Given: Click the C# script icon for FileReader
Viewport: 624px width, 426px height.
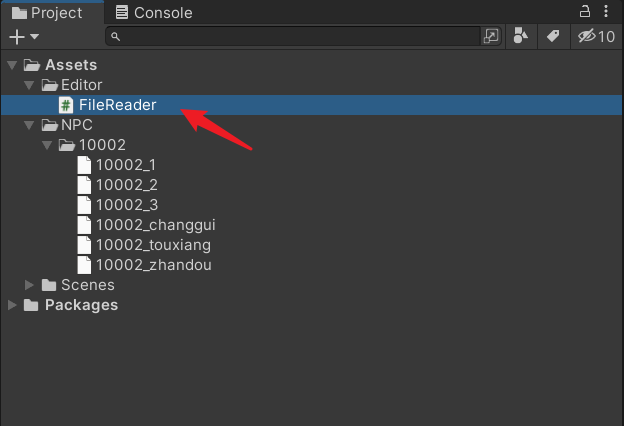Looking at the screenshot, I should 66,105.
